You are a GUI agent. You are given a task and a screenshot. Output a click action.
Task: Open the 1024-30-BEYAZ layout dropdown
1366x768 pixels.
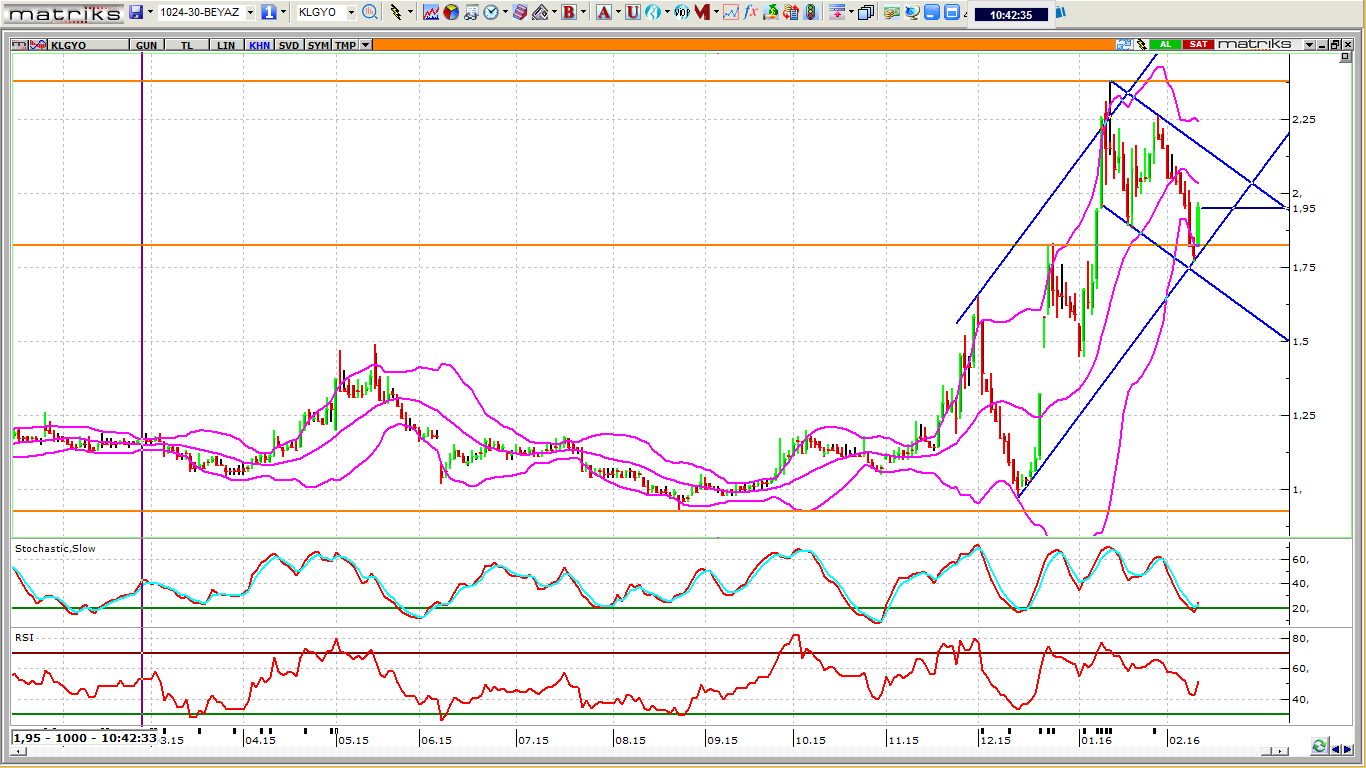tap(250, 13)
